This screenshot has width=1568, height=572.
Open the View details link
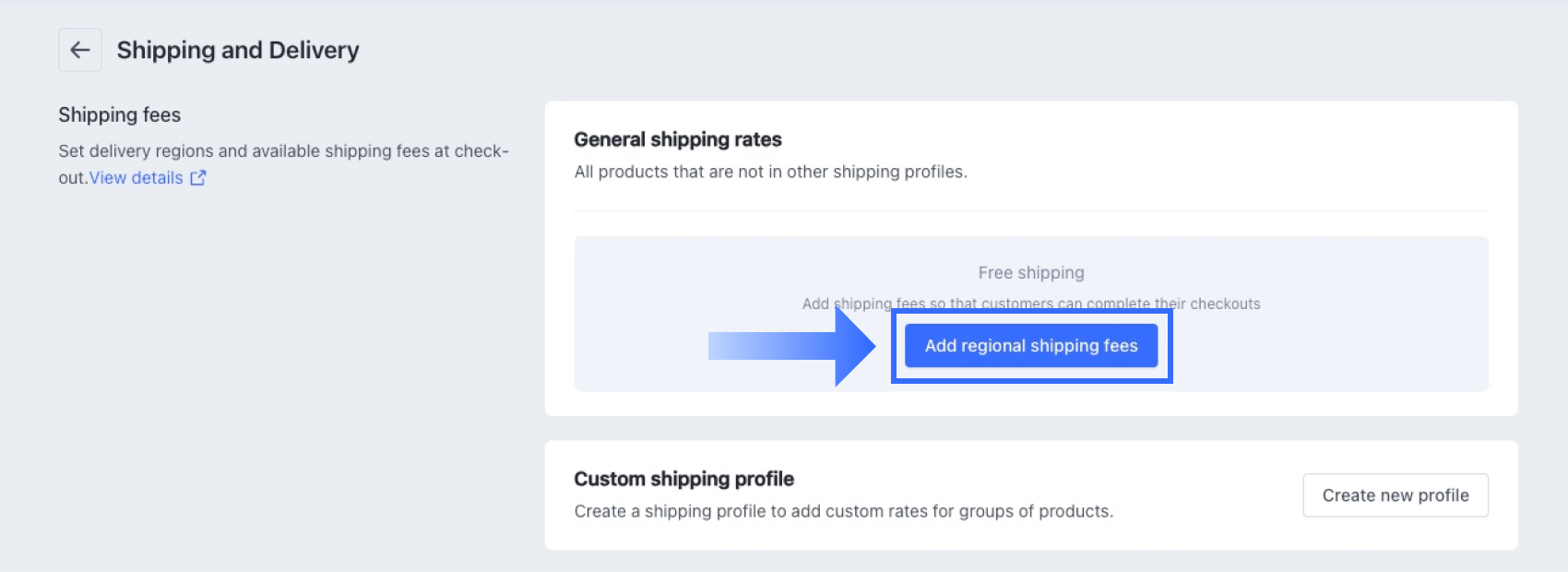coord(137,178)
